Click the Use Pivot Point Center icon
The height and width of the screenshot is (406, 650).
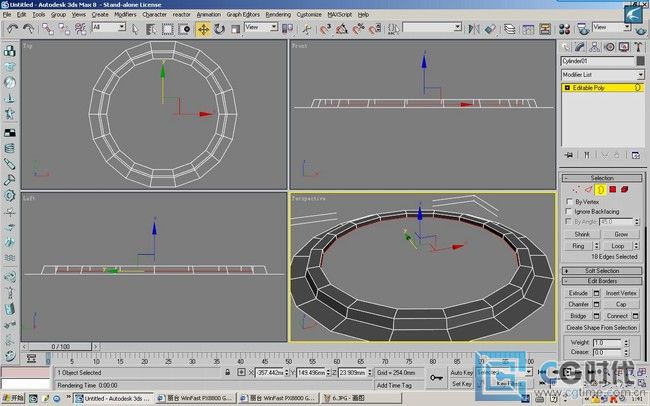287,29
